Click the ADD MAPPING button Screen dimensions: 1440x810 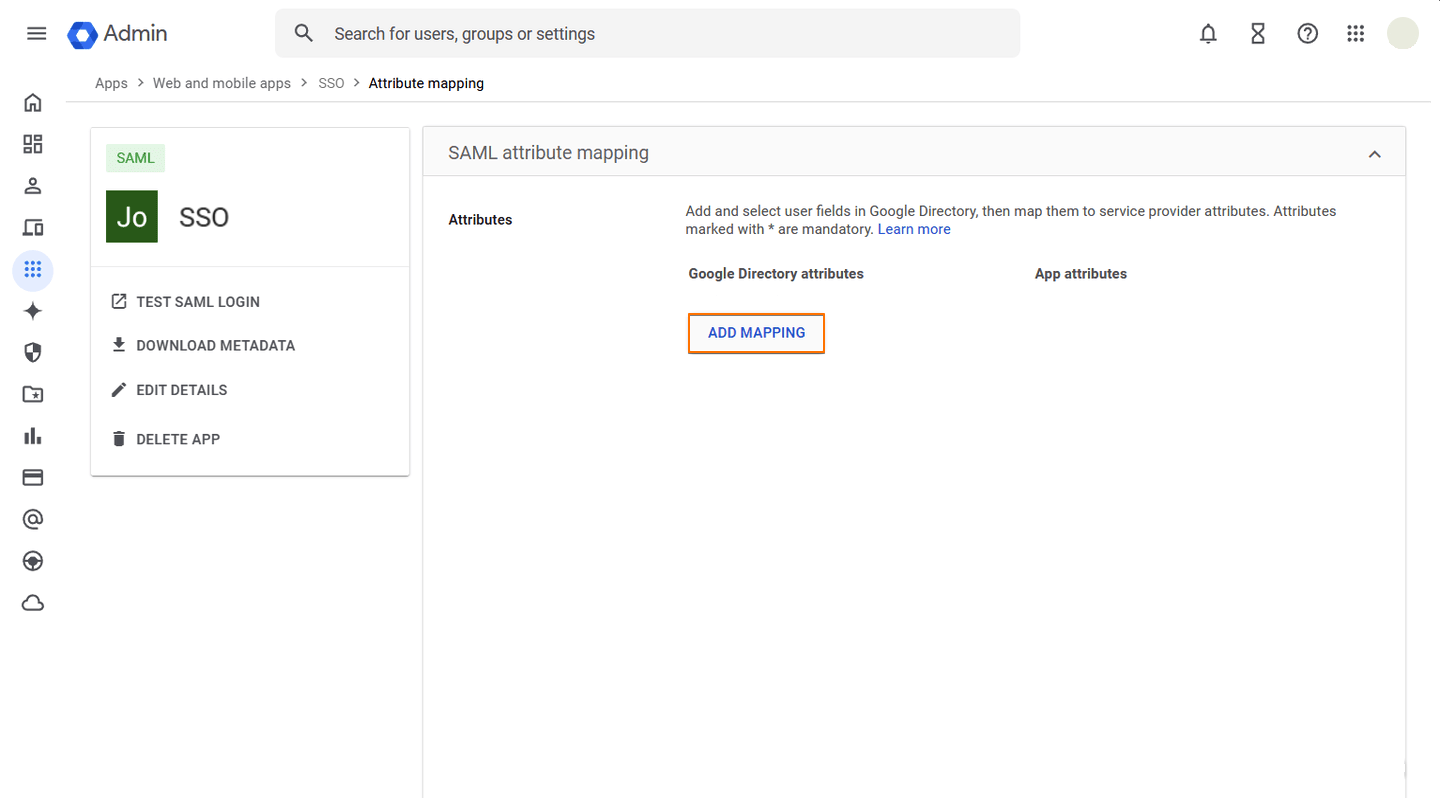click(x=756, y=332)
